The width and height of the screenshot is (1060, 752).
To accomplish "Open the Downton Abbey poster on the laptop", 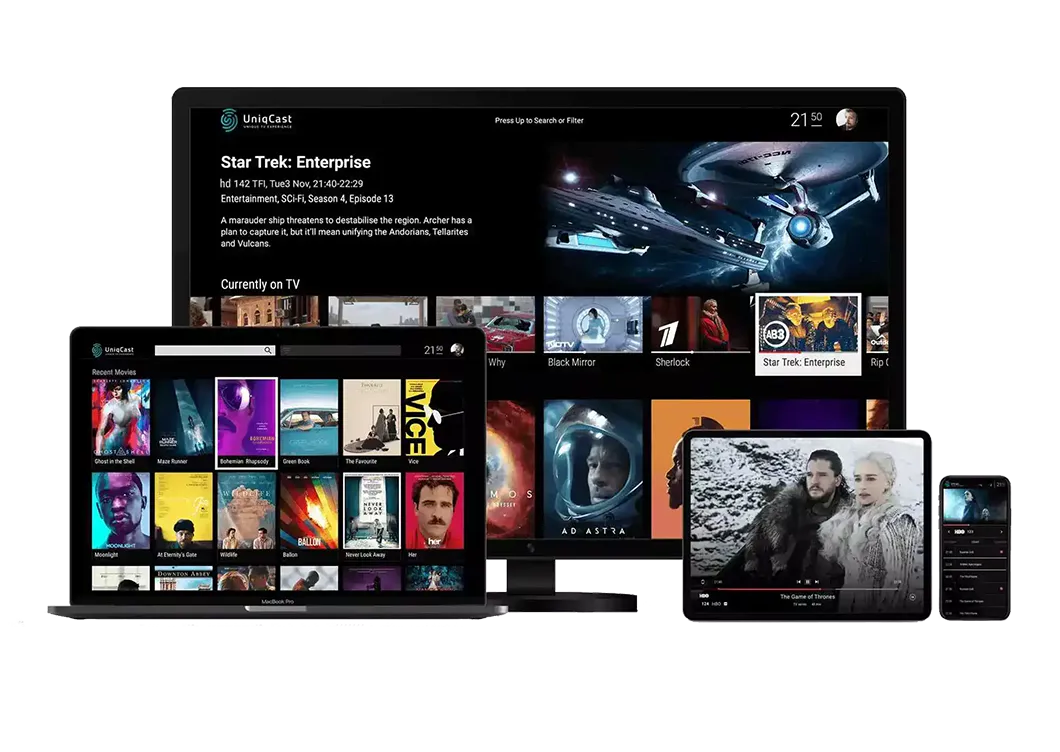I will 183,578.
